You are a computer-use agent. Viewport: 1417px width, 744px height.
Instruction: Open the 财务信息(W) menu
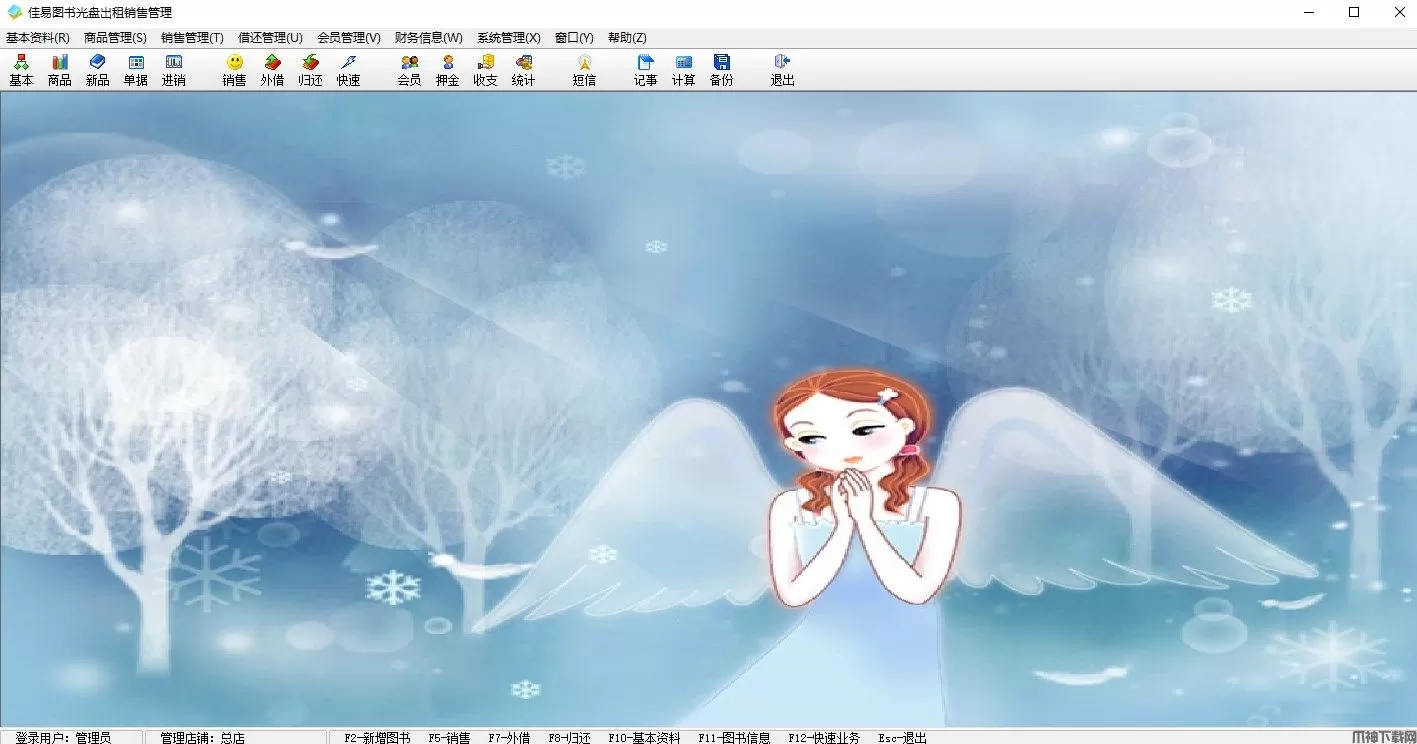tap(428, 38)
